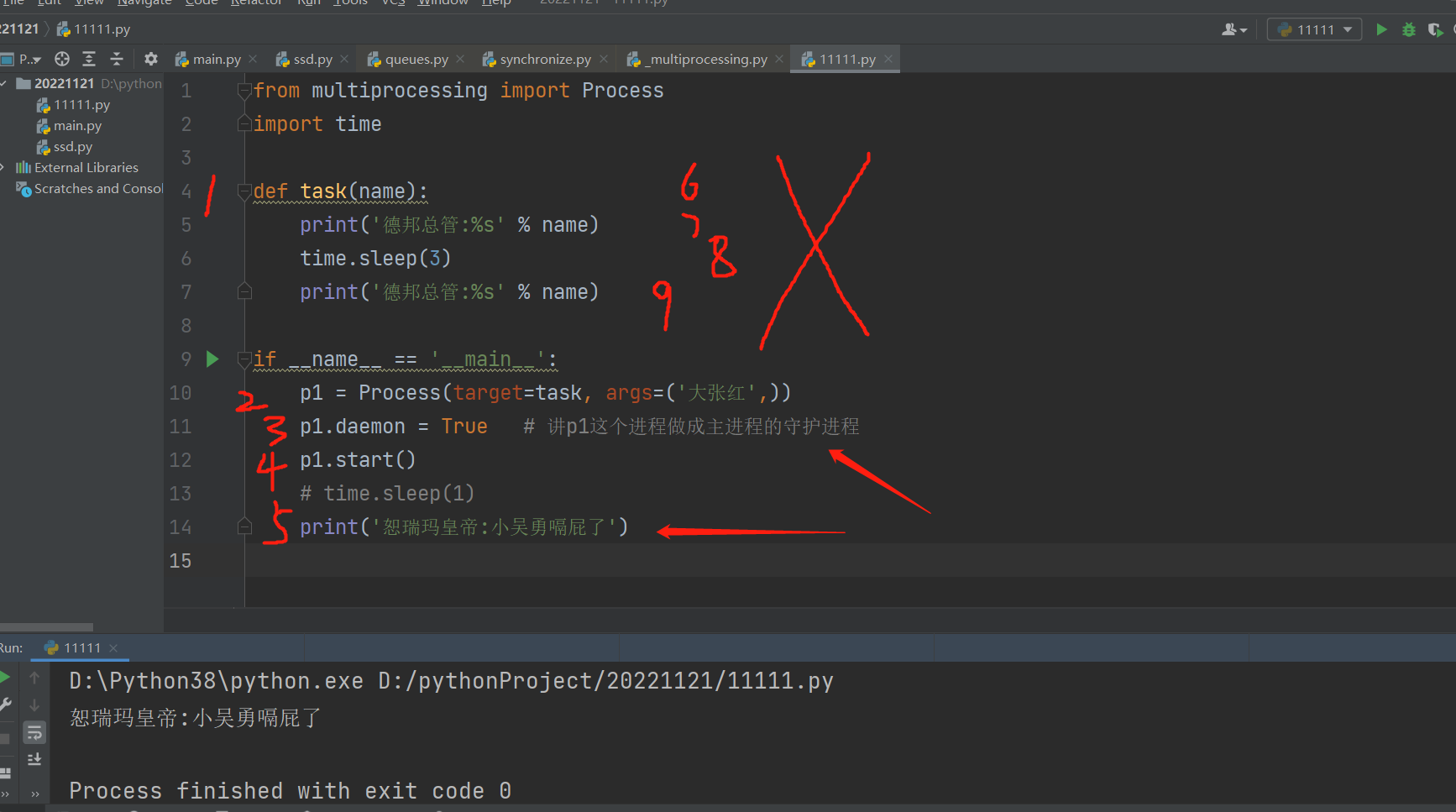Expand all items in the Project tree
The width and height of the screenshot is (1456, 812).
click(89, 59)
